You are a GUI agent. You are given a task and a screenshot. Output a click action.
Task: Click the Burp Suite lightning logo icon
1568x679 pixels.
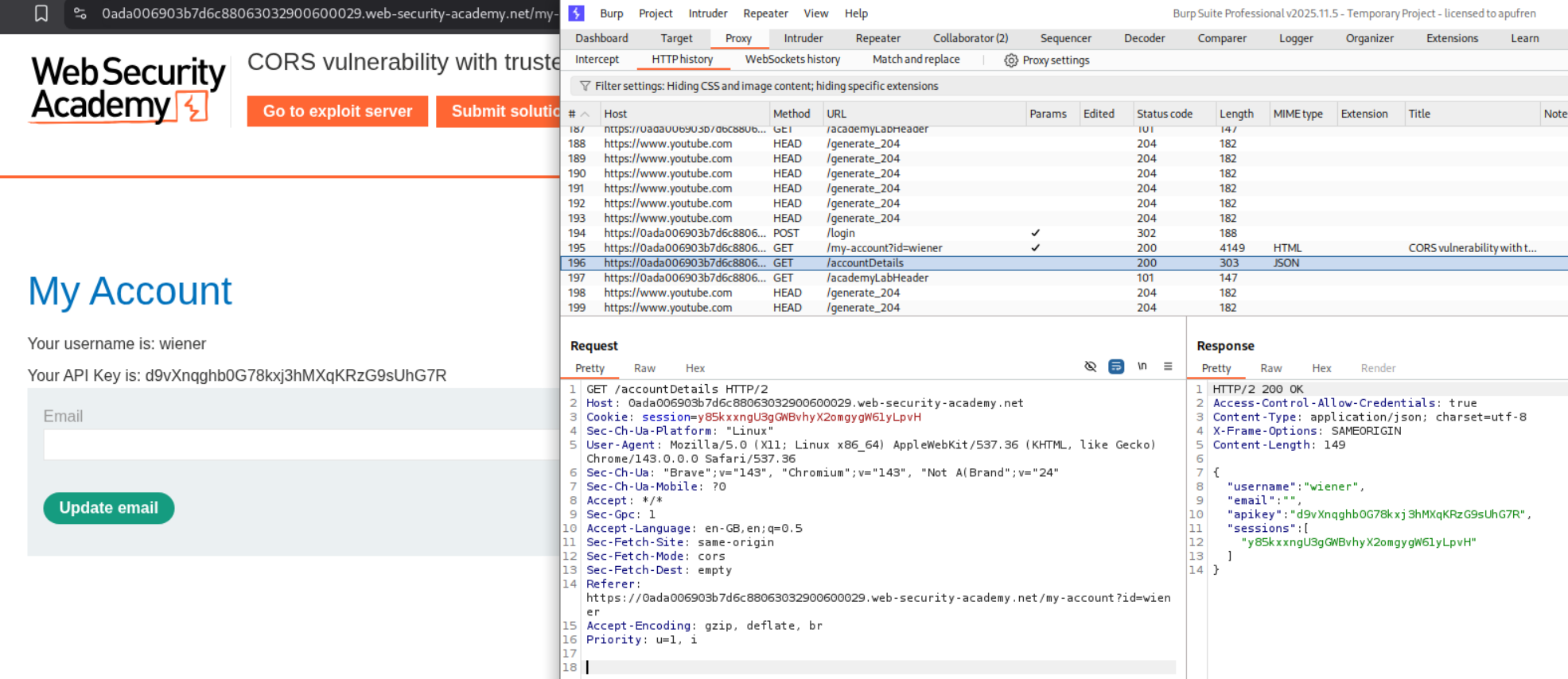click(x=577, y=14)
